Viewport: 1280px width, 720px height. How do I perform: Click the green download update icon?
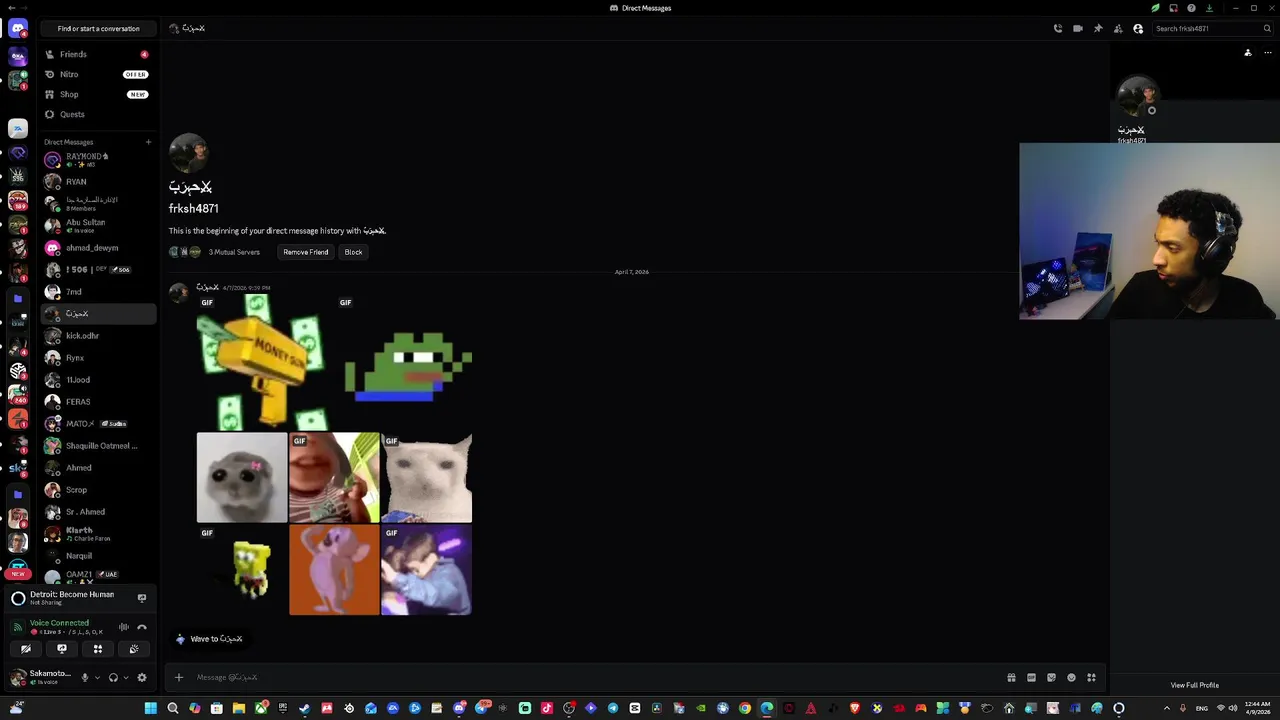1209,8
